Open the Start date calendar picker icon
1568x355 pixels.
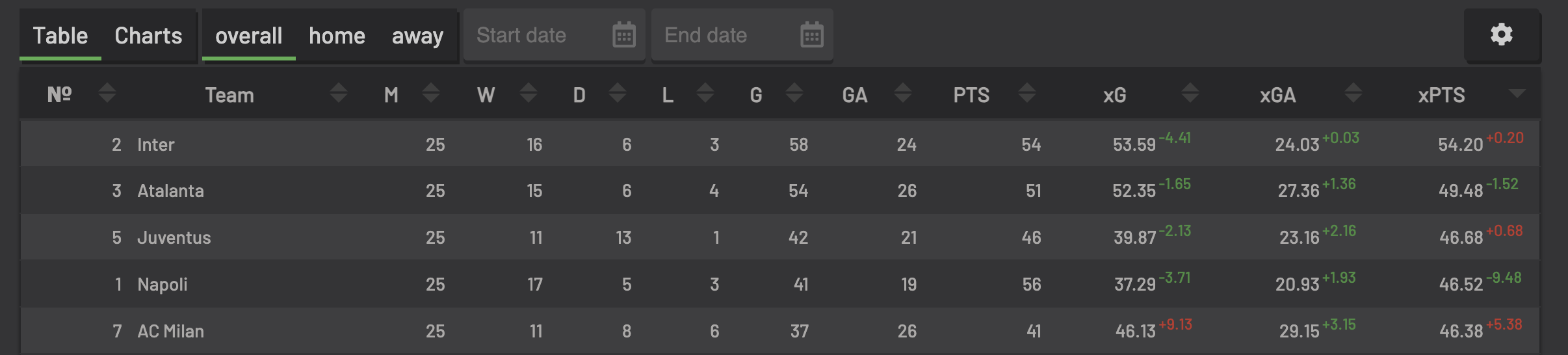624,35
